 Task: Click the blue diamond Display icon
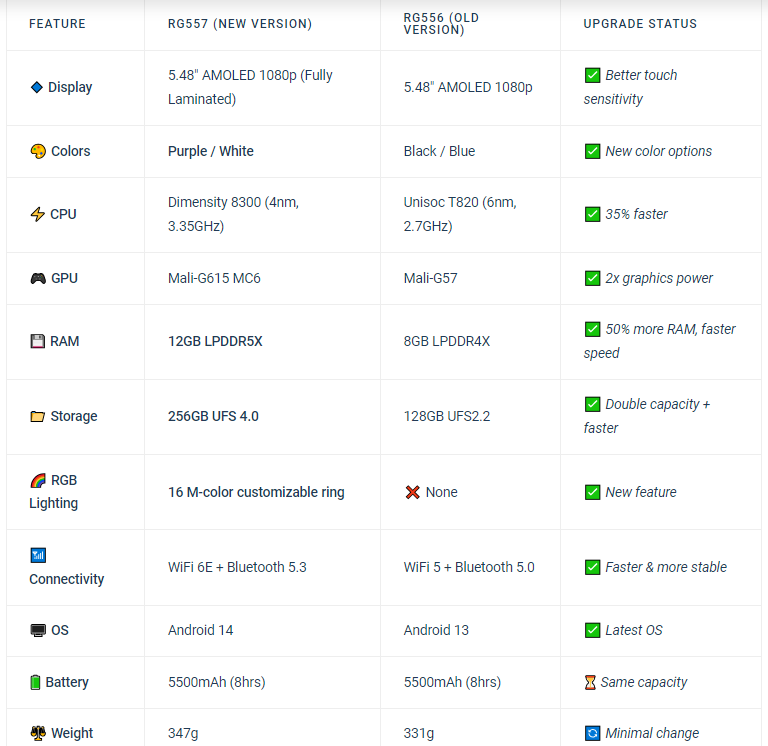click(37, 87)
